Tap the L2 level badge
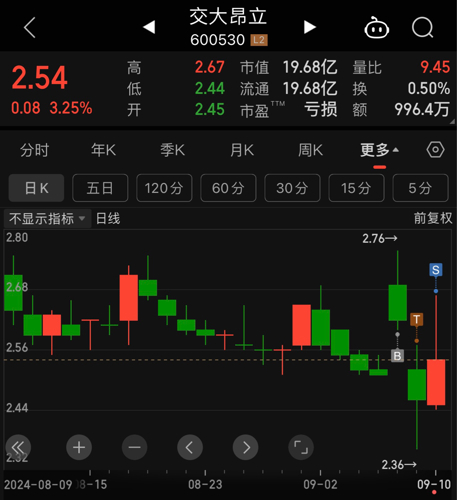The width and height of the screenshot is (457, 500). [x=259, y=40]
